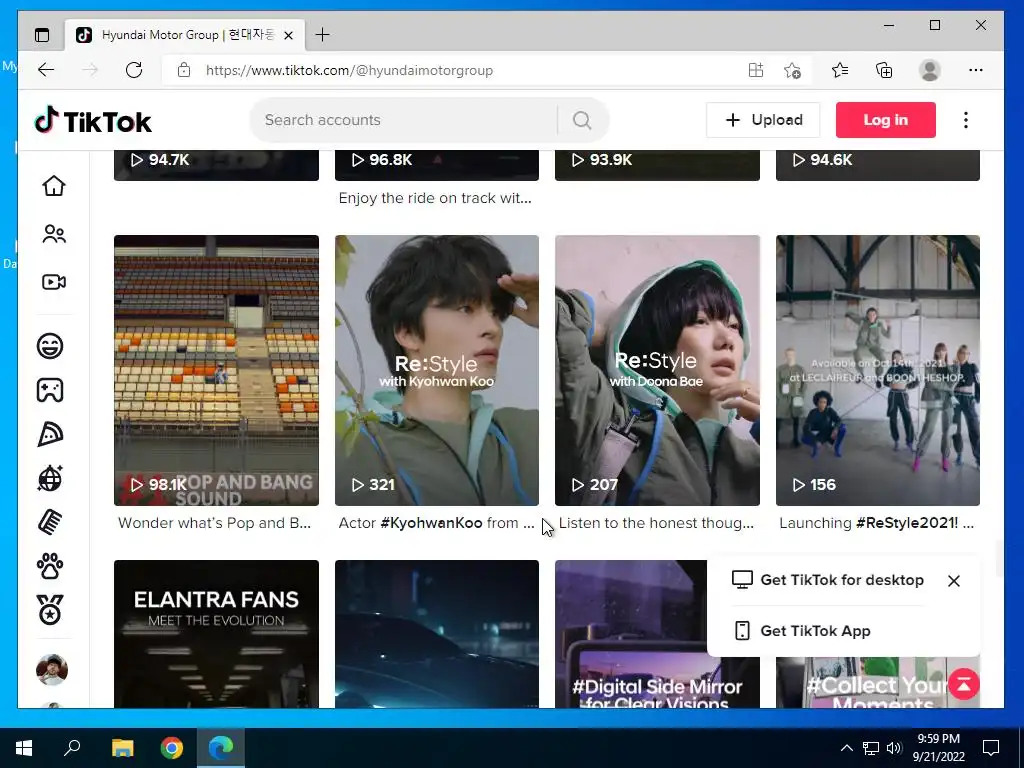Click the Upload button
Image resolution: width=1024 pixels, height=768 pixels.
[763, 120]
